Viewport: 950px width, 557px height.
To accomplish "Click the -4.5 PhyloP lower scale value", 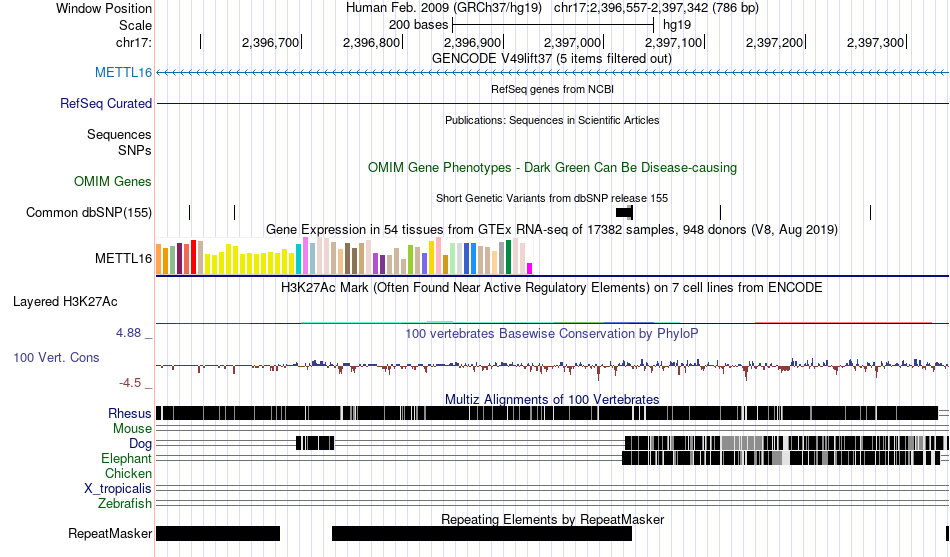I will point(130,382).
